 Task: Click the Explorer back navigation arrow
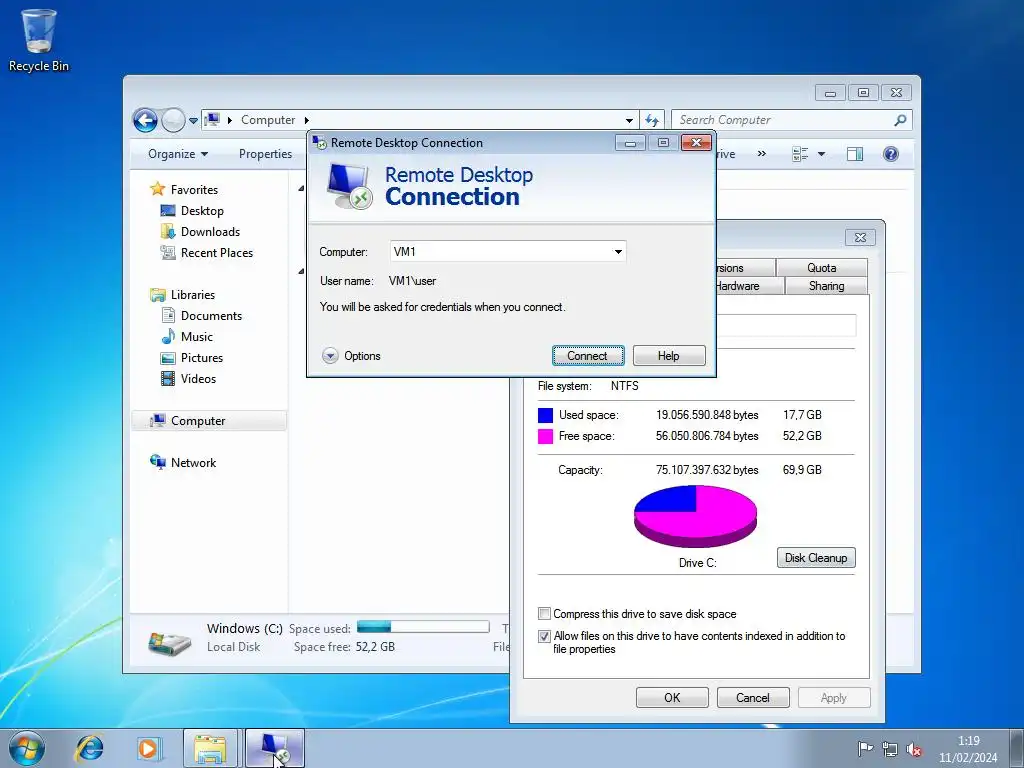[x=145, y=120]
